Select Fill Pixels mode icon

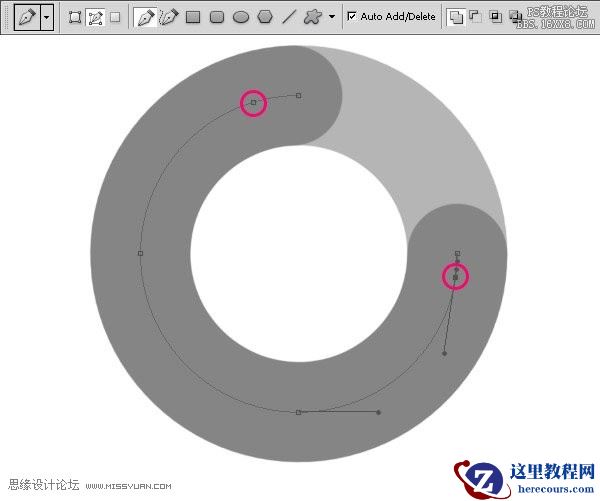point(115,17)
